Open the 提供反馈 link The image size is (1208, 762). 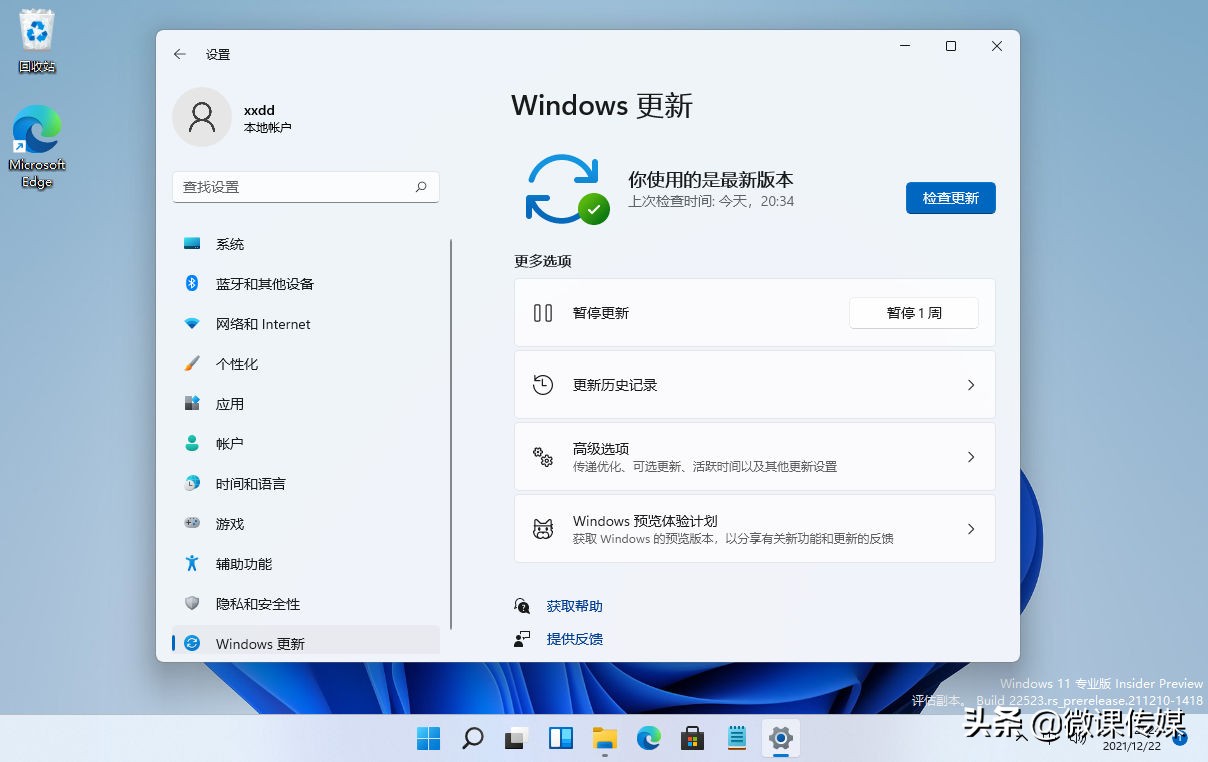pyautogui.click(x=574, y=639)
